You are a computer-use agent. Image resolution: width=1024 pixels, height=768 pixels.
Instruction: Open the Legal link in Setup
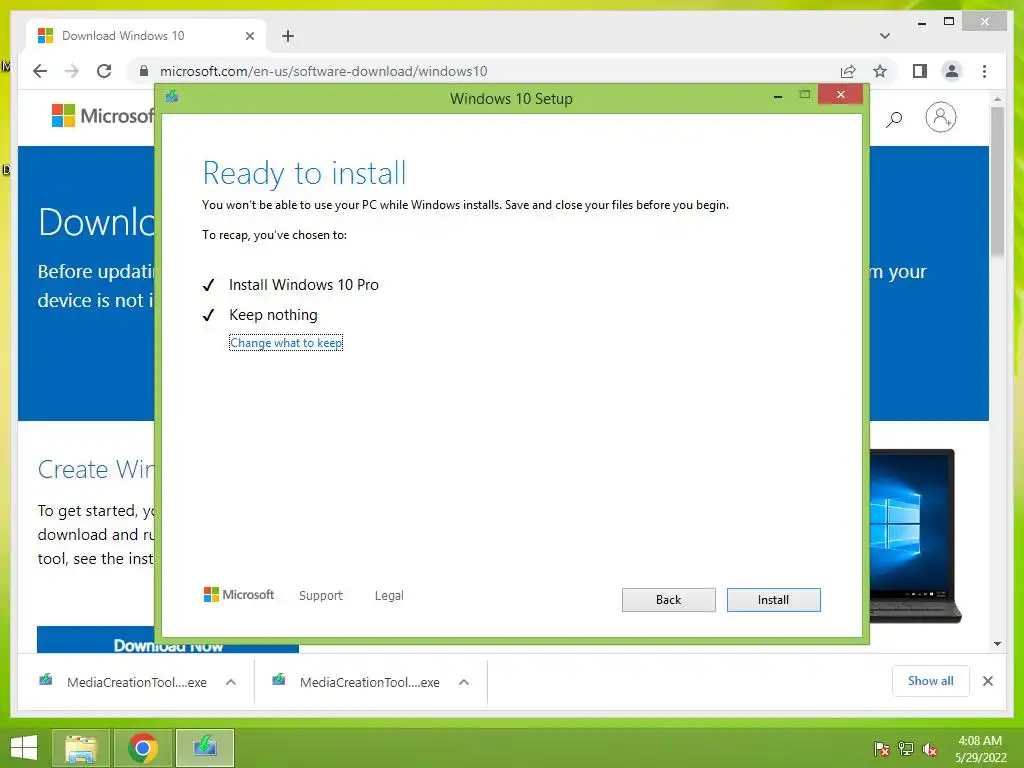point(389,596)
